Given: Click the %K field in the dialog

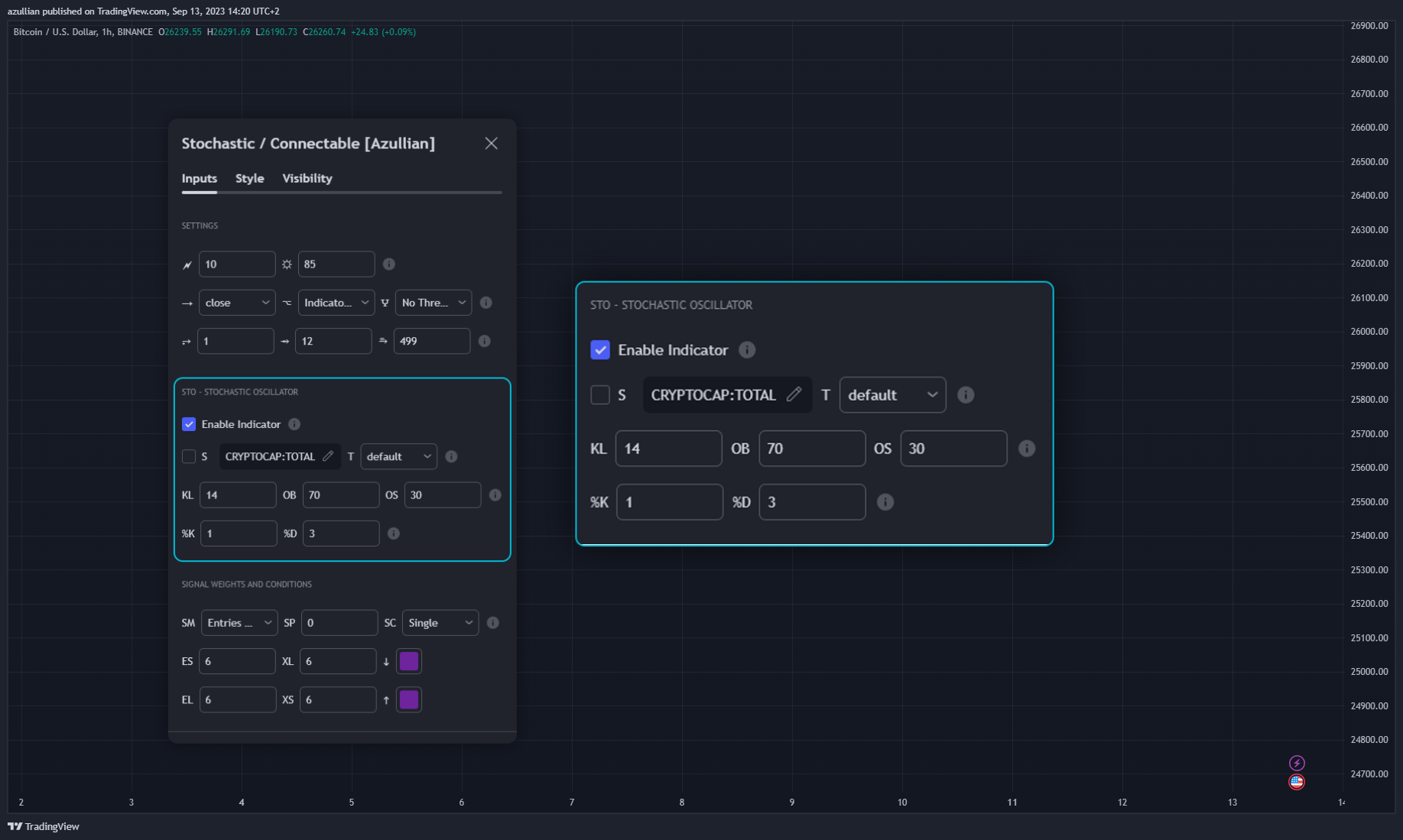Looking at the screenshot, I should (x=239, y=534).
